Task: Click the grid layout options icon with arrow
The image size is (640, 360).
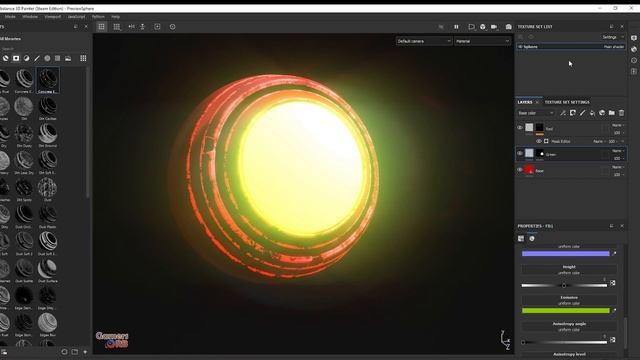Action: coord(117,27)
